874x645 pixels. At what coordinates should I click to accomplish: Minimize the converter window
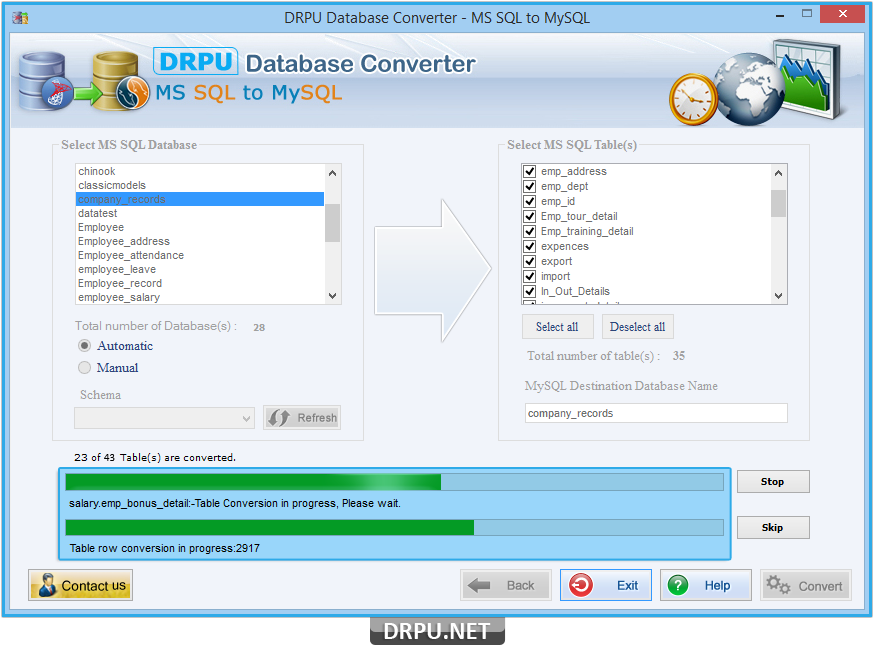[780, 14]
